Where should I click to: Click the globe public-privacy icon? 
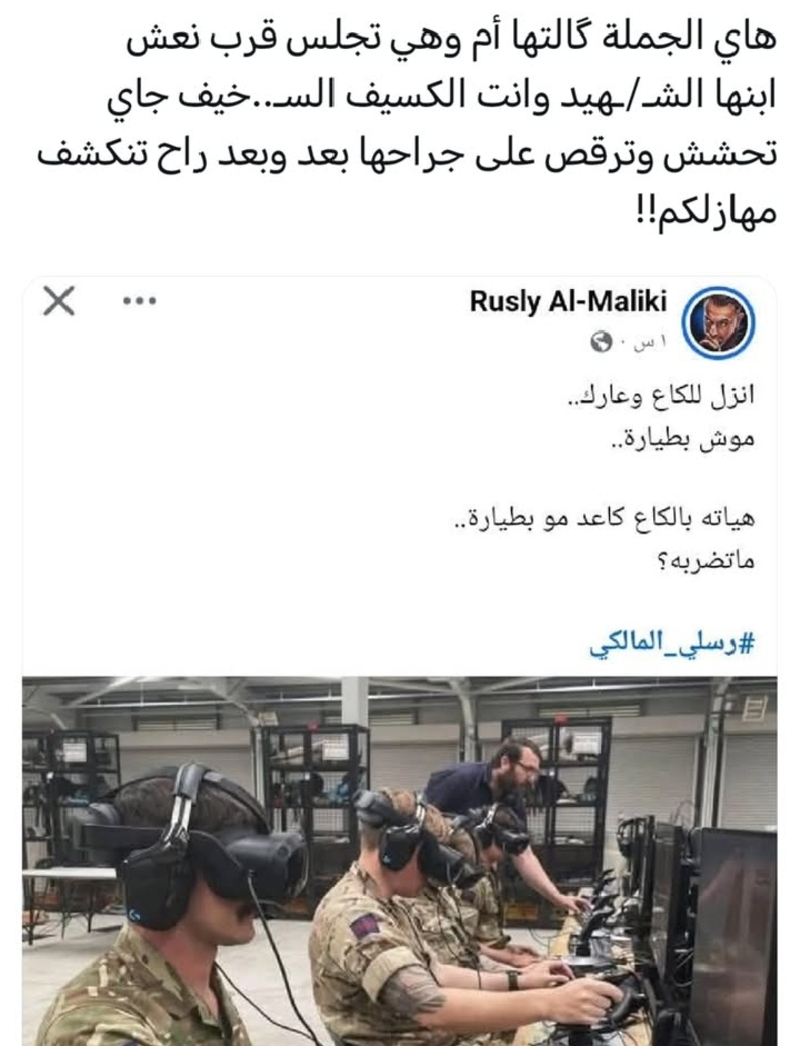[601, 343]
